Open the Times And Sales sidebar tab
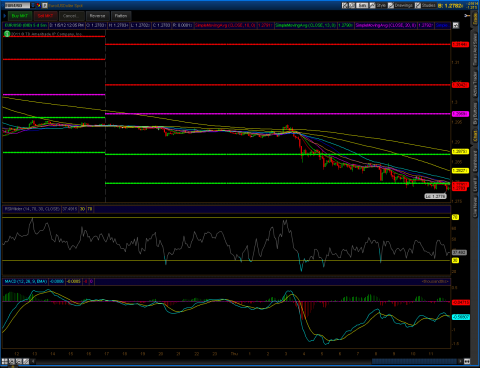 (x=475, y=50)
